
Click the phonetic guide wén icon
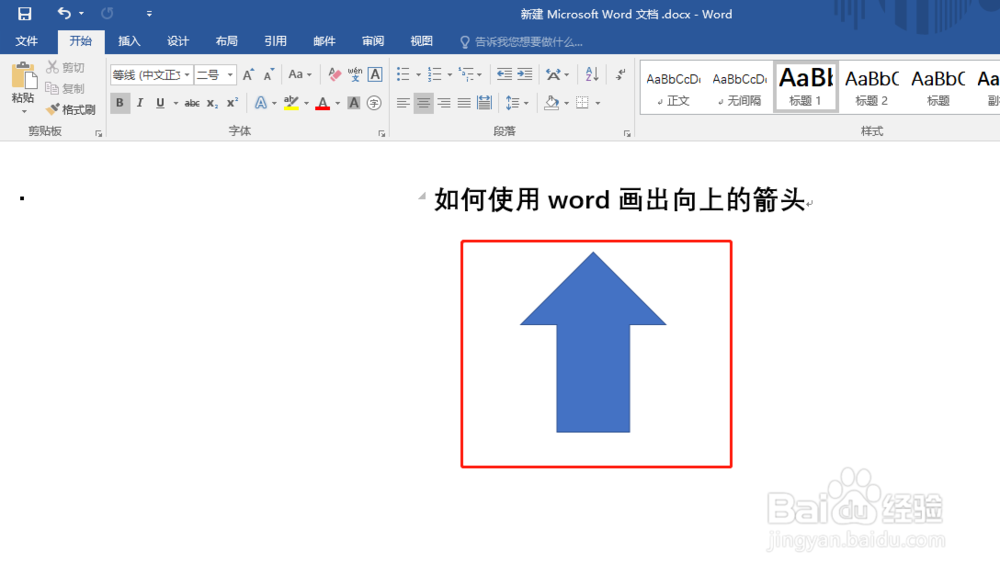pos(355,75)
